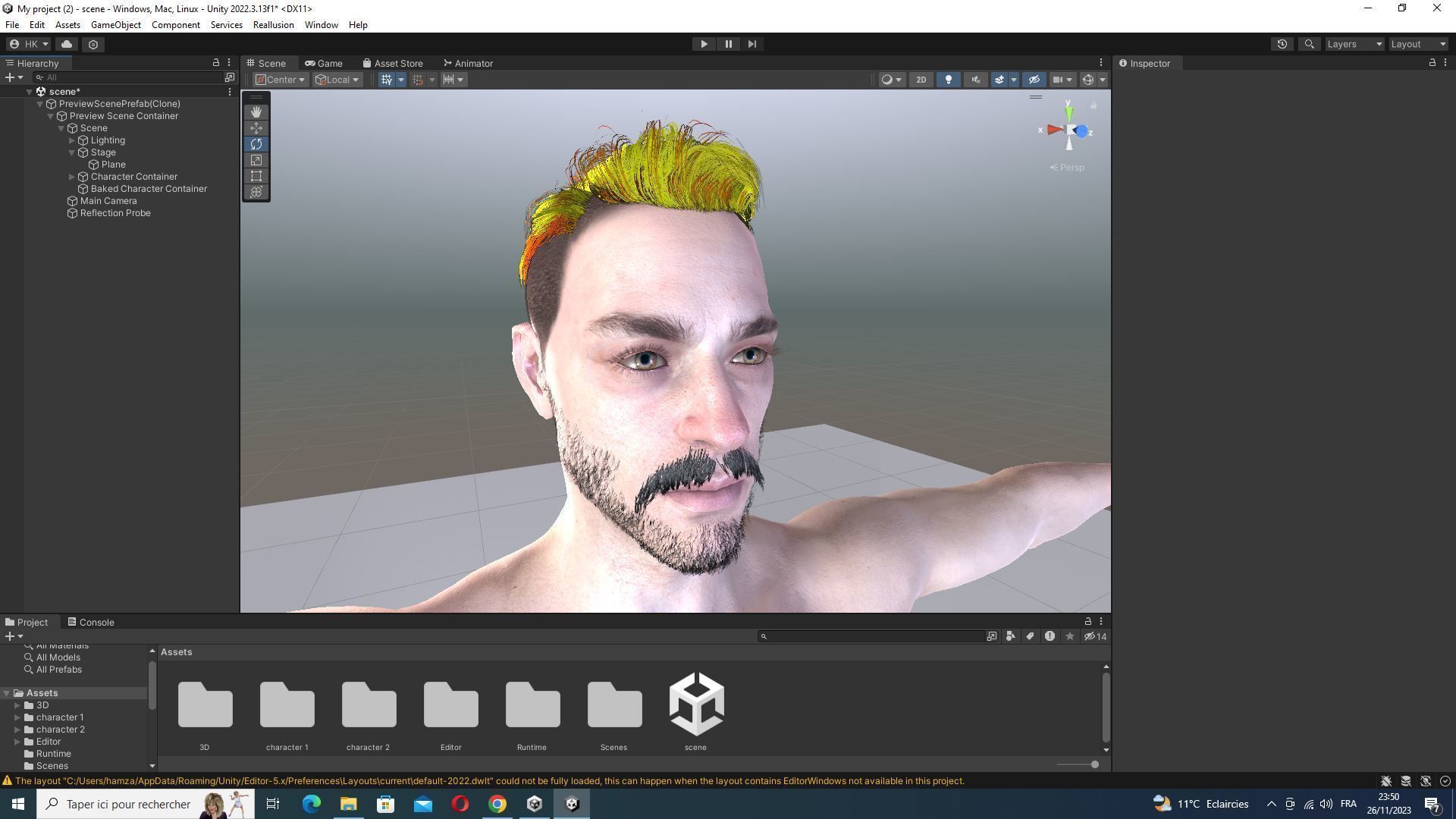Open the Layers dropdown
The image size is (1456, 819).
(x=1354, y=44)
